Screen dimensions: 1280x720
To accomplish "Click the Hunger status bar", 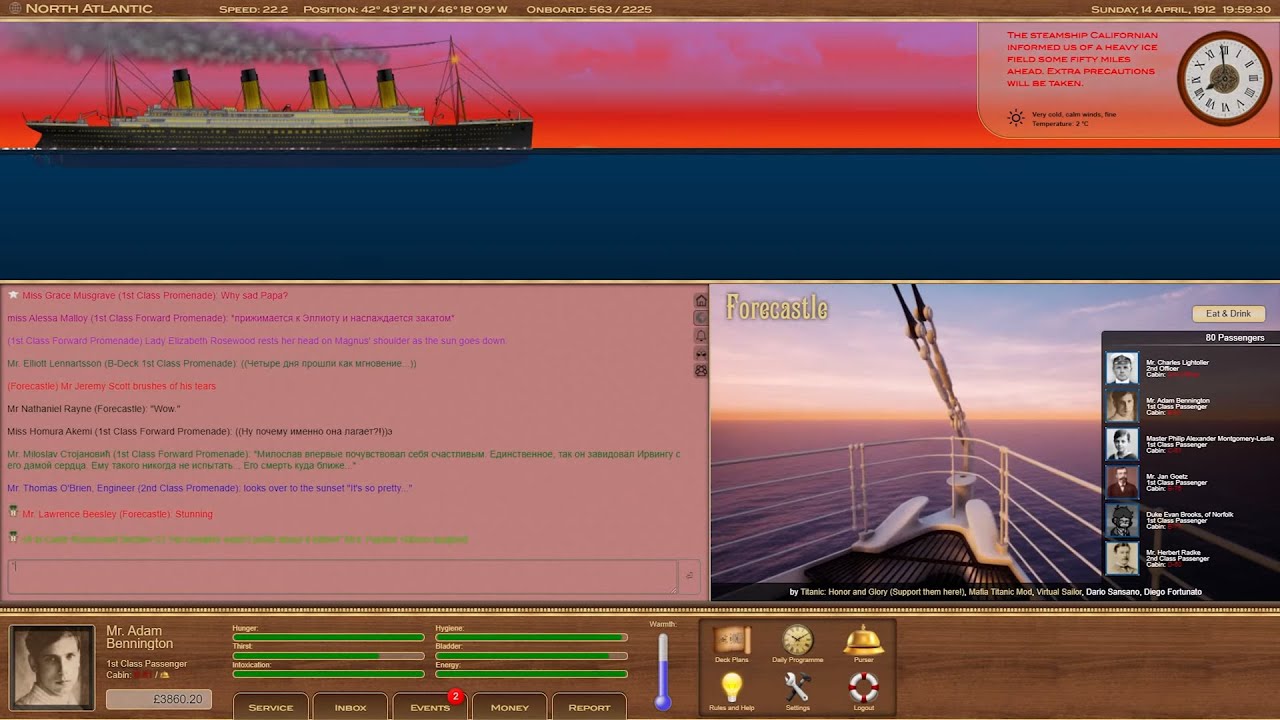I will tap(328, 637).
